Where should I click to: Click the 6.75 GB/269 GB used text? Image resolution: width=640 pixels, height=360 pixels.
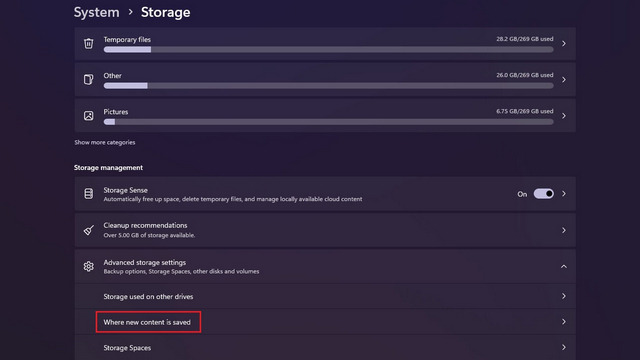pyautogui.click(x=525, y=111)
